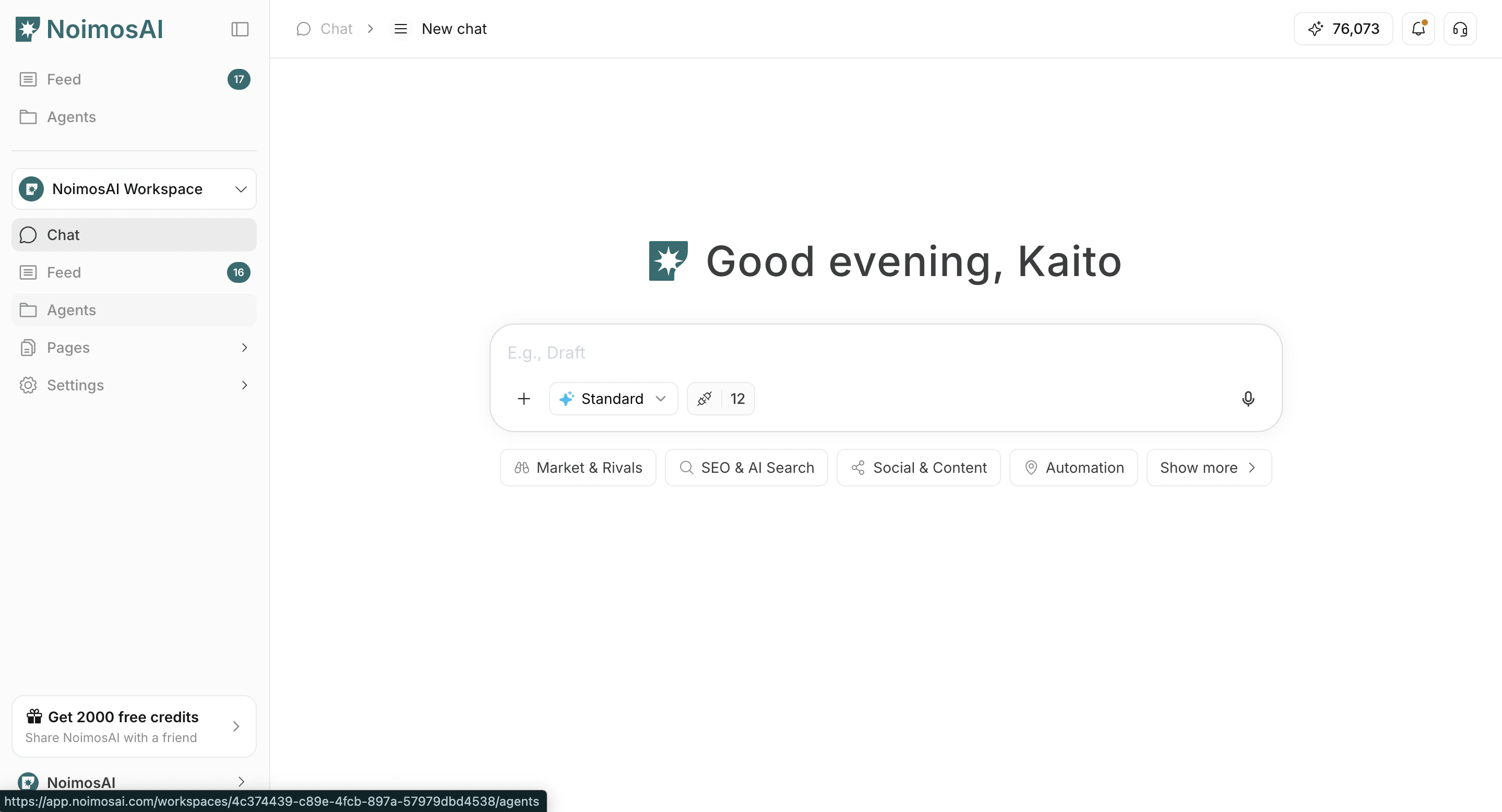Click the NoimosAI avatar at the sidebar bottom

click(x=28, y=782)
